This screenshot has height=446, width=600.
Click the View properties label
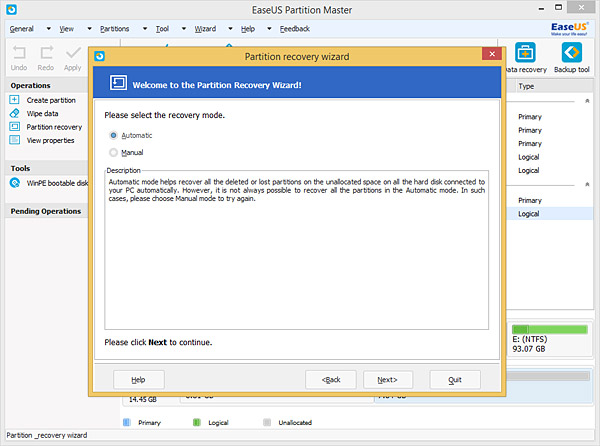(51, 140)
